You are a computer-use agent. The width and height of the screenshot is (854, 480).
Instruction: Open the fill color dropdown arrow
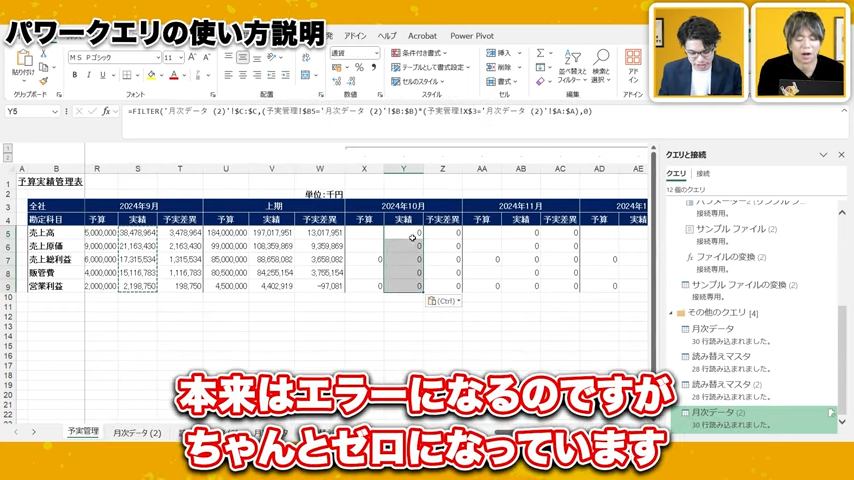161,75
